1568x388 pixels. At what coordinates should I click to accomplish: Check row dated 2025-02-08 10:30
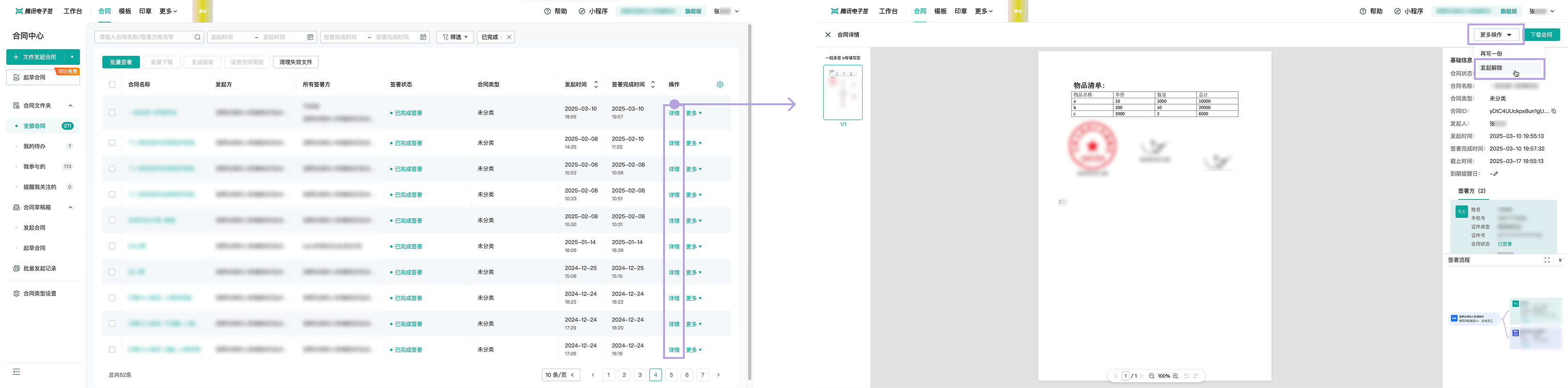pos(112,220)
